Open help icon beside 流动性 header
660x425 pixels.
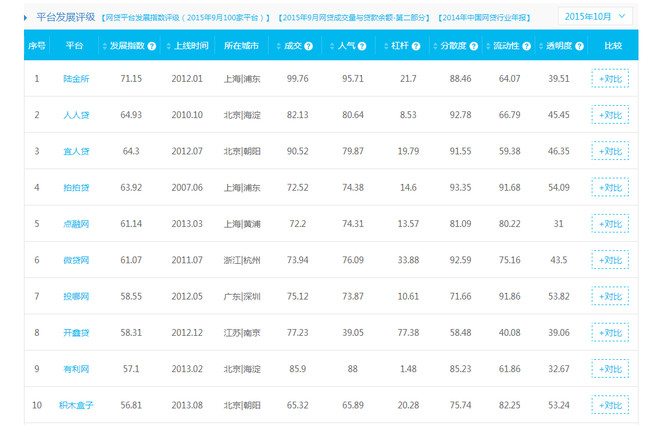(x=526, y=46)
